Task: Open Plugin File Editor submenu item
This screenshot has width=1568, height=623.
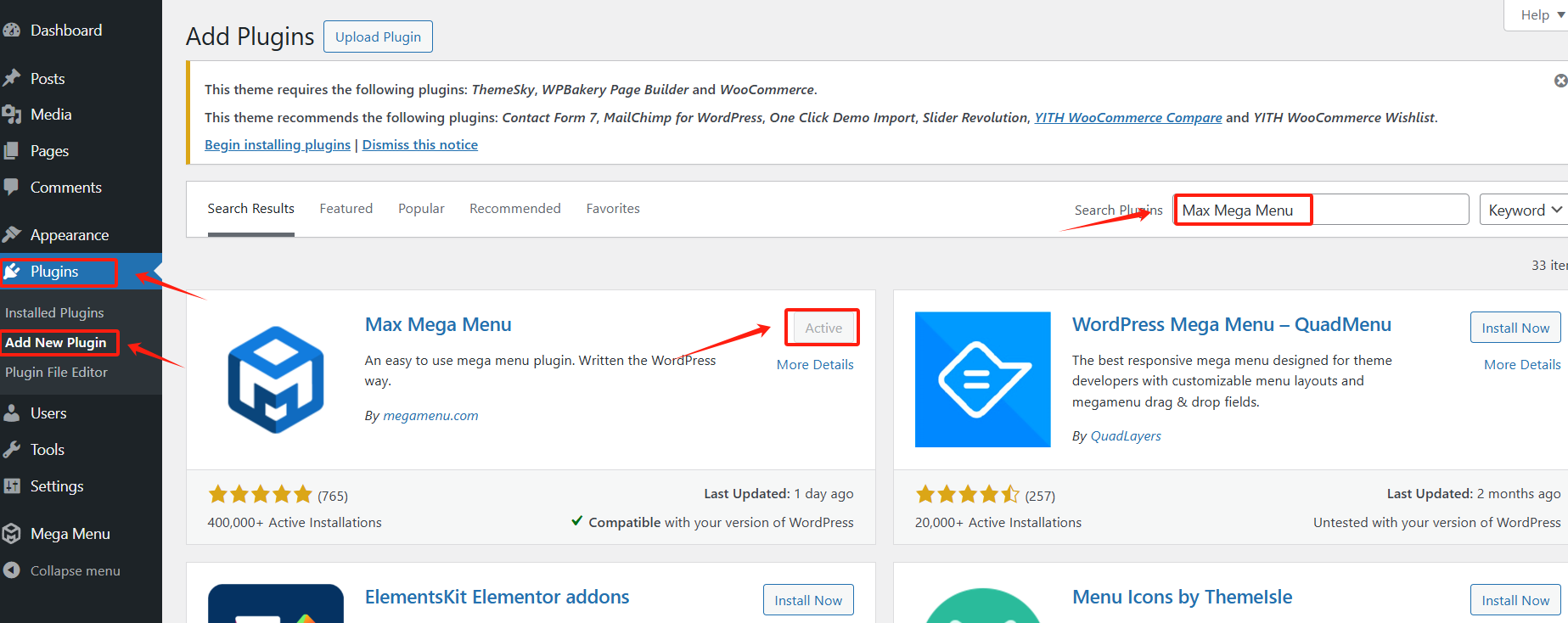Action: point(56,373)
